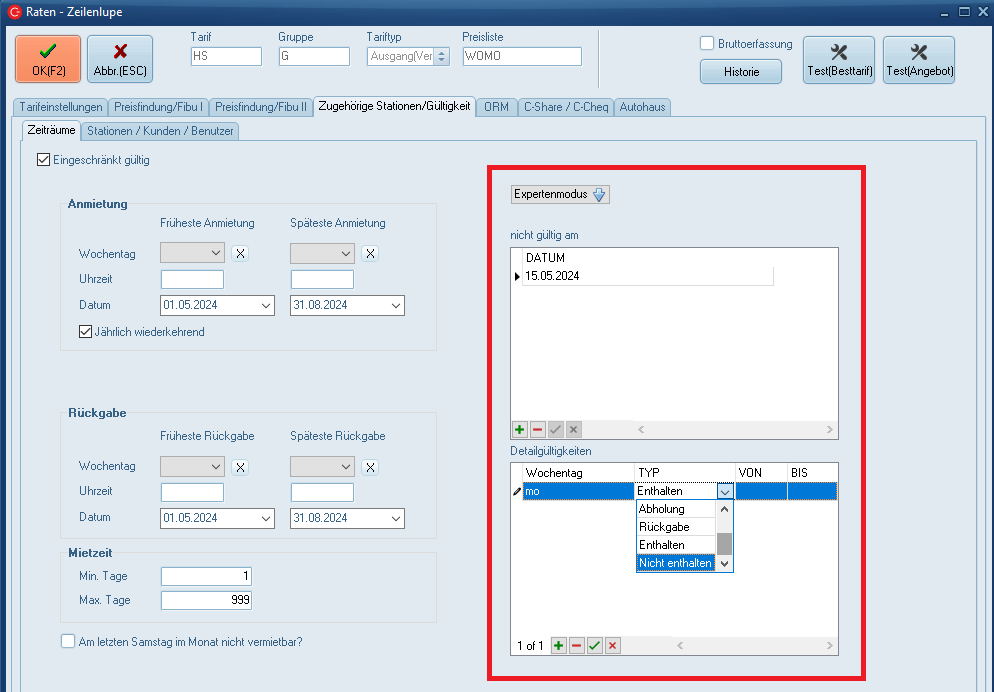This screenshot has width=994, height=692.
Task: Remove date with 'nicht gültig am' minus icon
Action: point(537,429)
